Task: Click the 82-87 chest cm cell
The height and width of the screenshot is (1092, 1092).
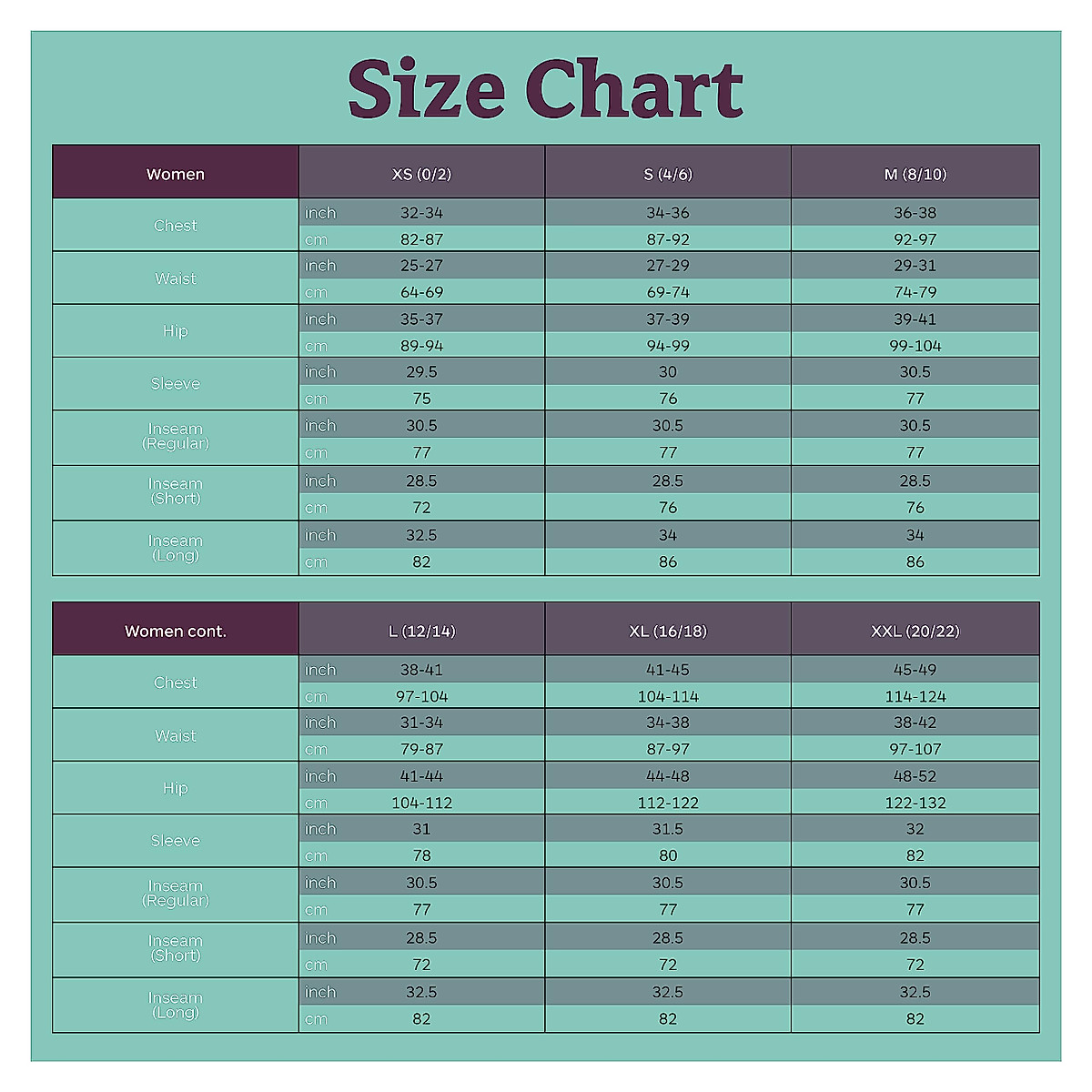Action: tap(421, 239)
